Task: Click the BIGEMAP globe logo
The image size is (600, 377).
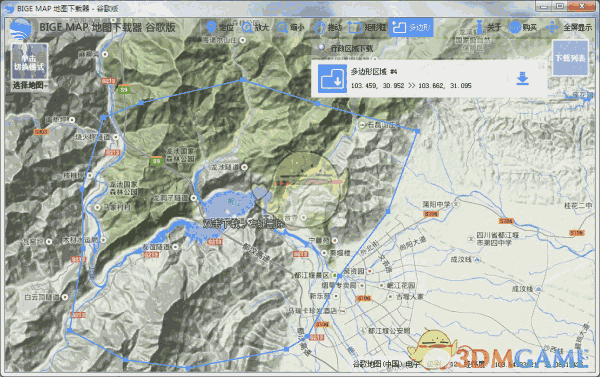Action: pos(20,29)
